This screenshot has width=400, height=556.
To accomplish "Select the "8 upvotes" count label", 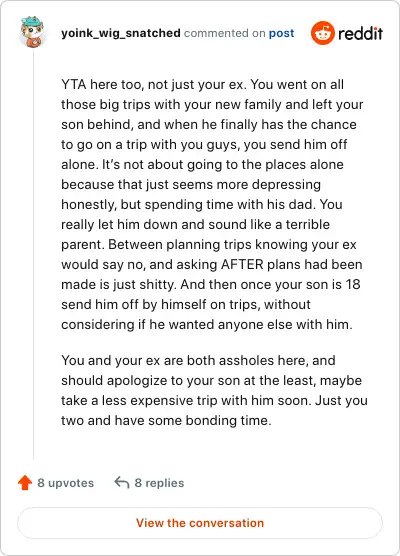I will coord(66,483).
